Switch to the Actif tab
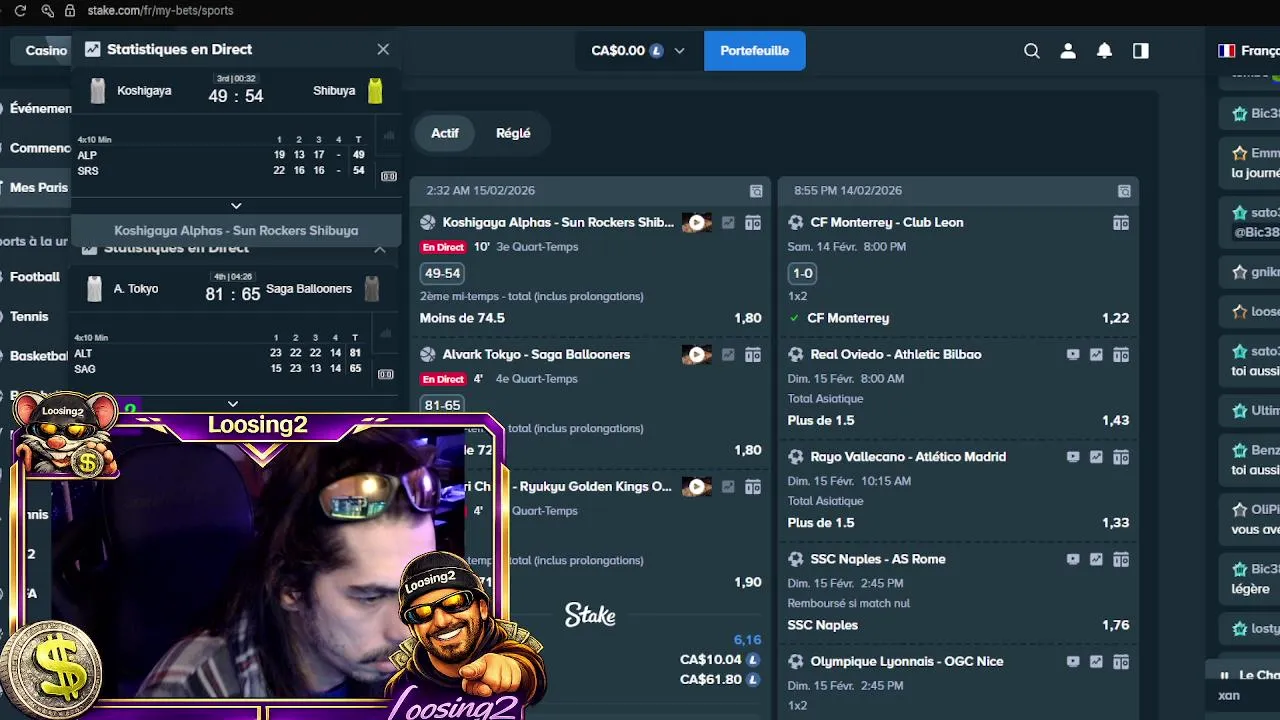The width and height of the screenshot is (1280, 720). (x=445, y=133)
